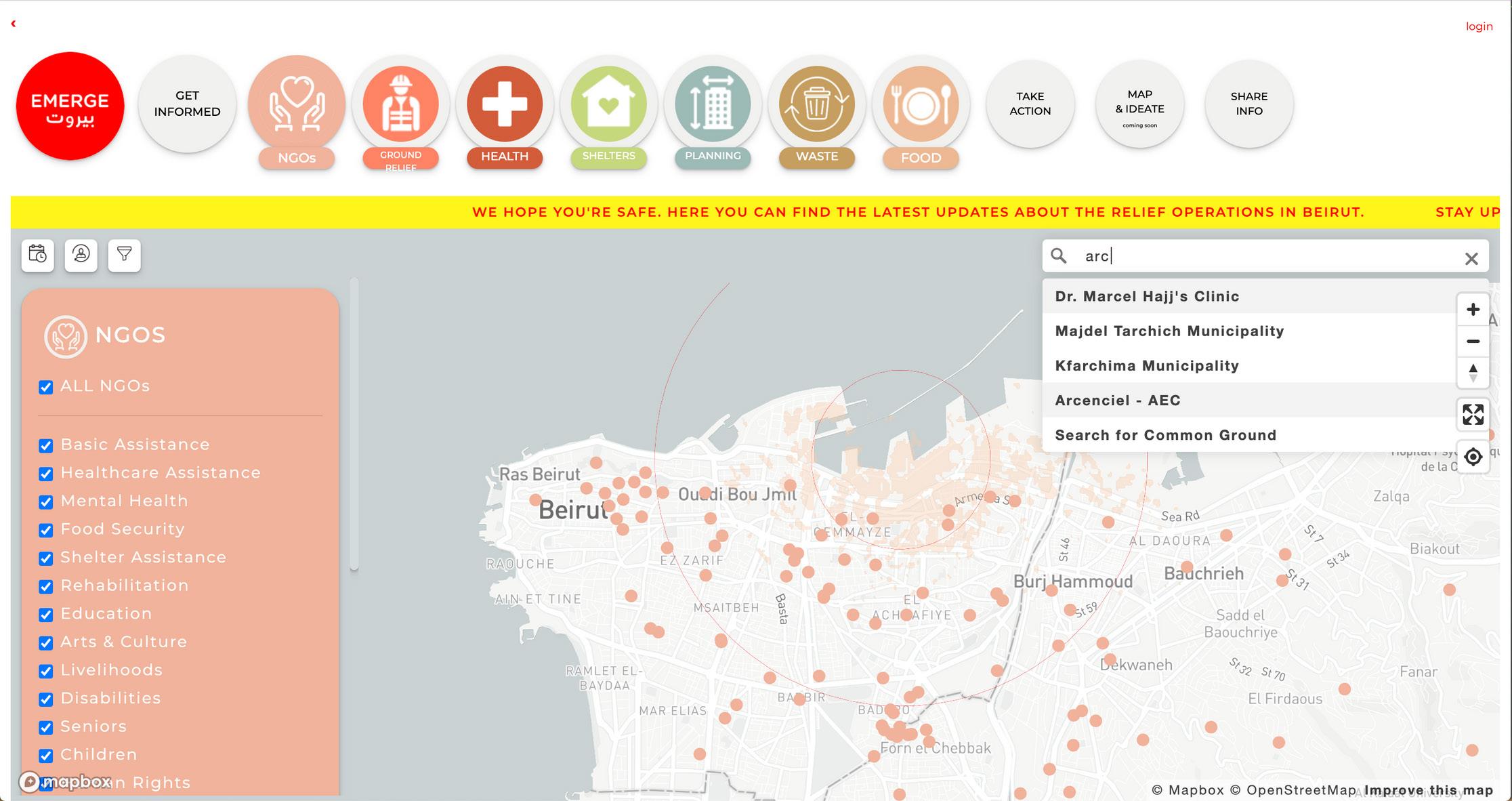1512x801 pixels.
Task: Zoom in the map with plus
Action: click(1473, 310)
